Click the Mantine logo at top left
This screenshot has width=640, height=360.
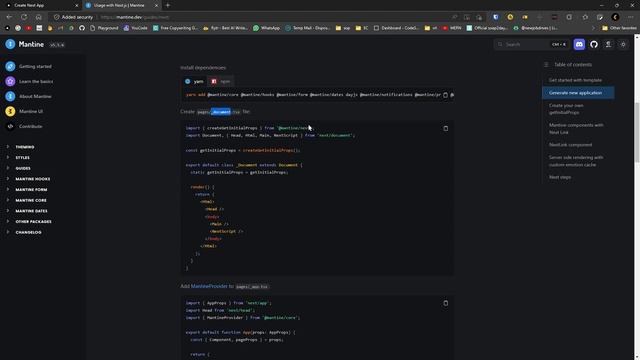coord(24,44)
